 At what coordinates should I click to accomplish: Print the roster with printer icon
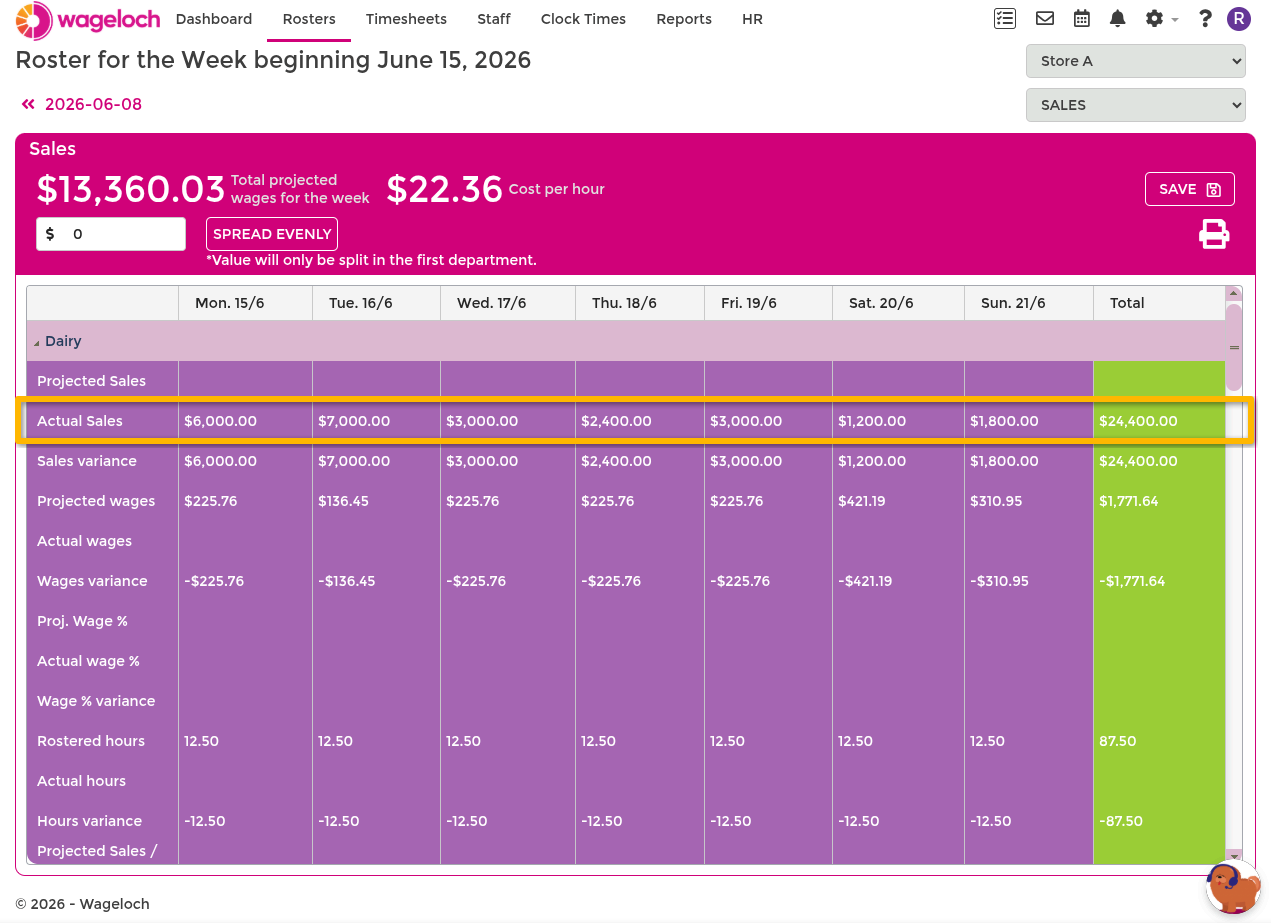point(1214,234)
